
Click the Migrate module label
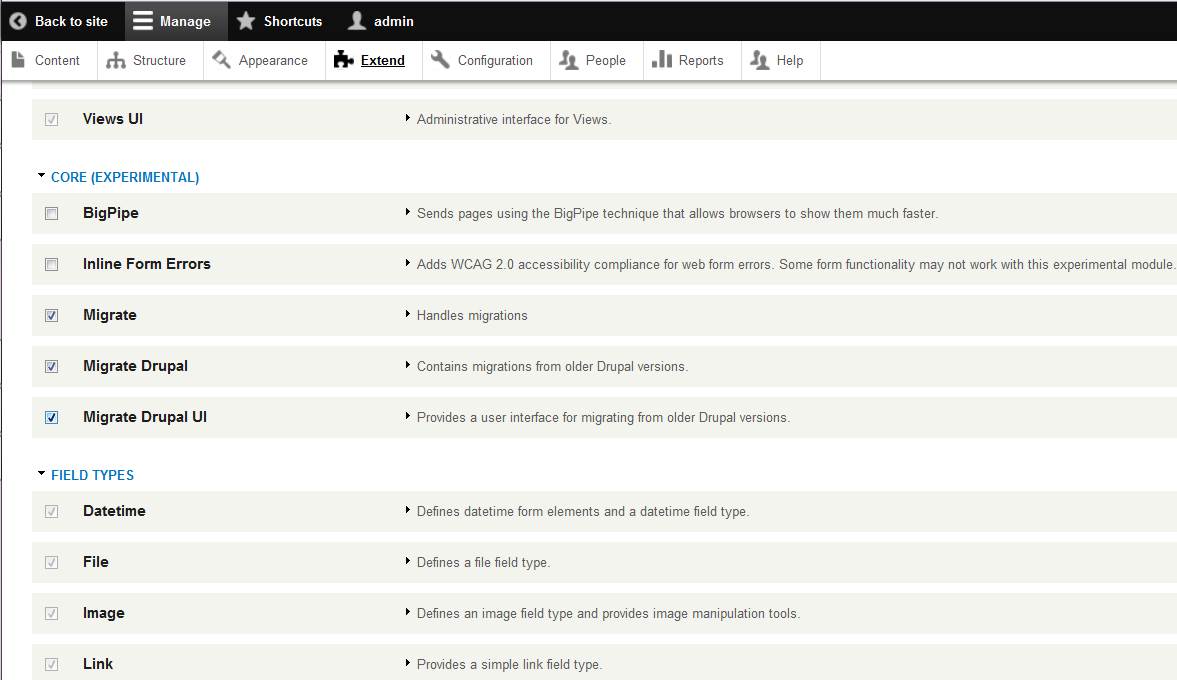[x=110, y=314]
